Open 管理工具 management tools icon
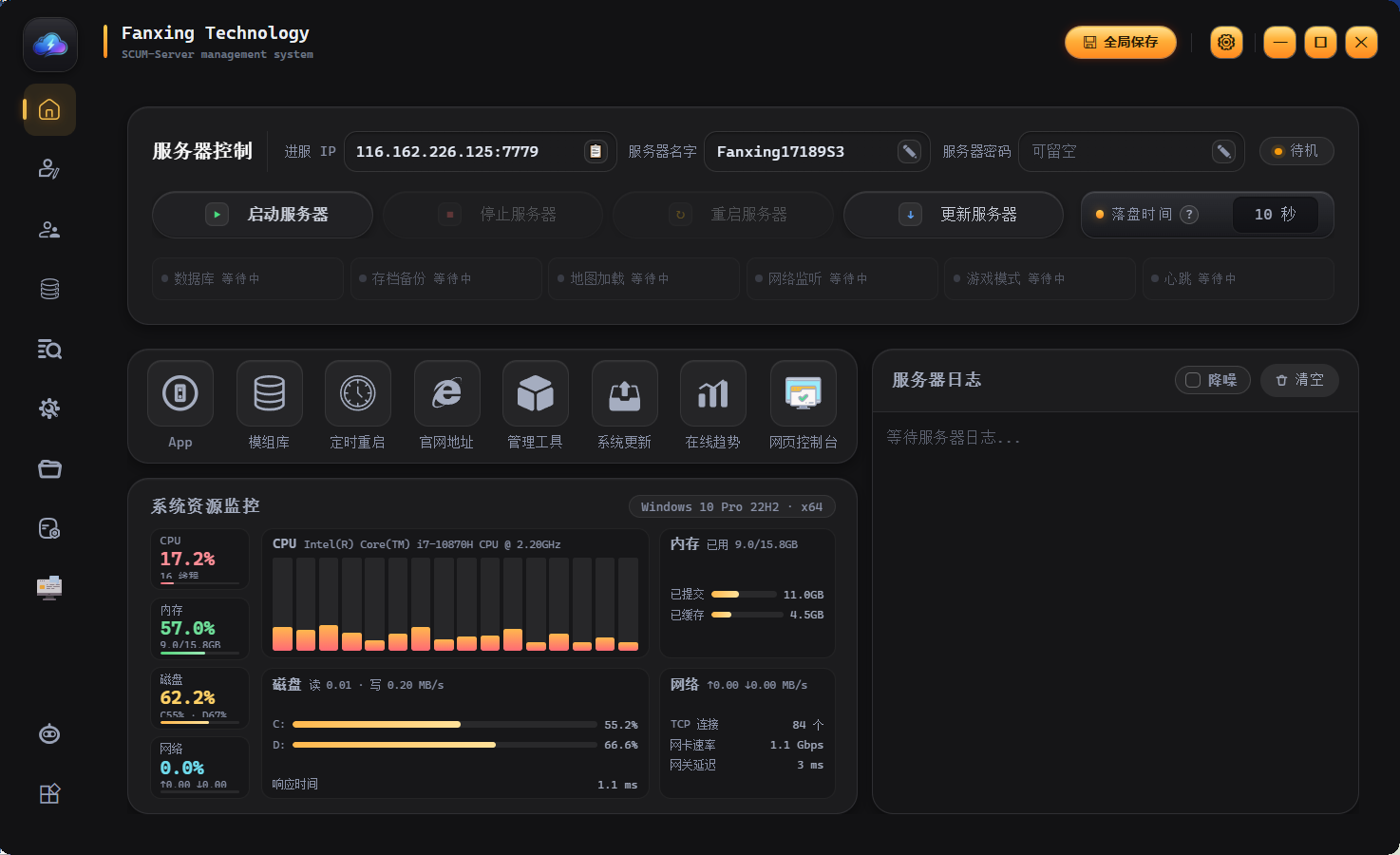The image size is (1400, 855). click(536, 393)
